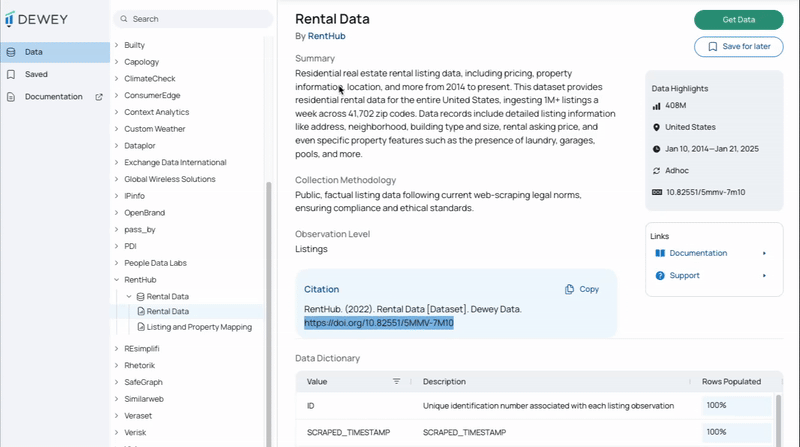Open Listing and Property Mapping table
The image size is (800, 447).
pos(199,327)
